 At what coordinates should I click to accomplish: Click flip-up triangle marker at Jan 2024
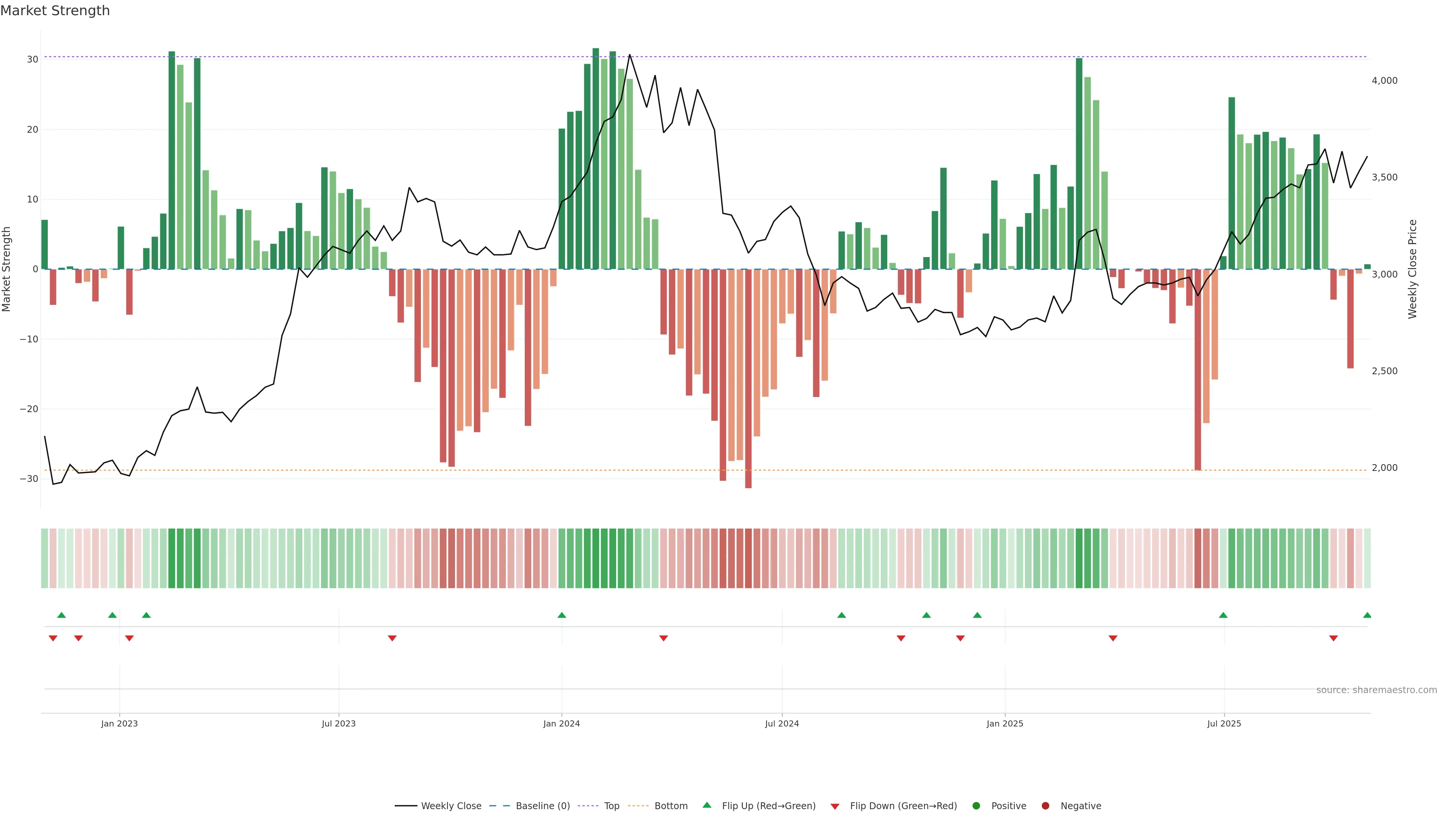[561, 615]
